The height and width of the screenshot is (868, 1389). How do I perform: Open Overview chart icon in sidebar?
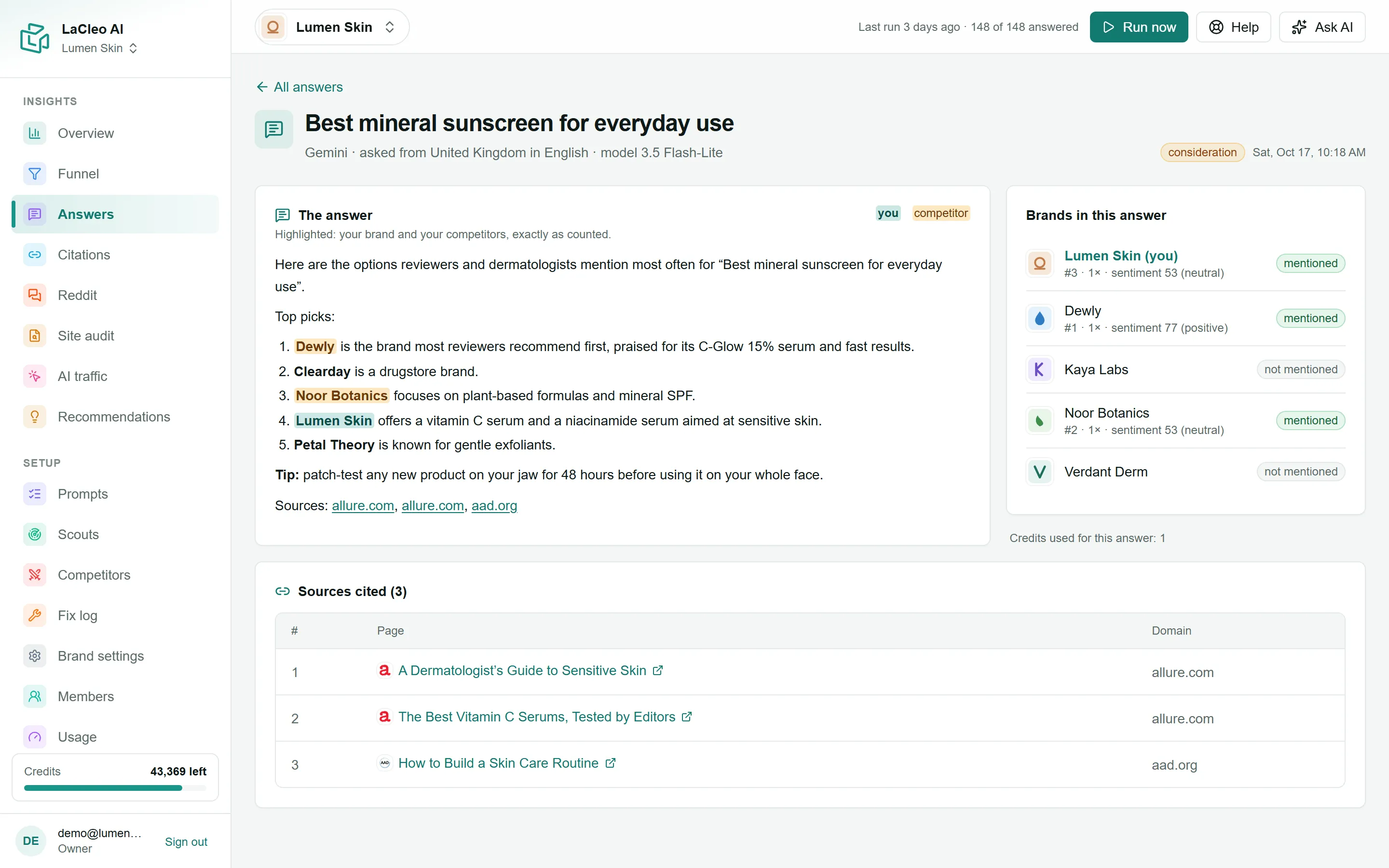tap(34, 133)
